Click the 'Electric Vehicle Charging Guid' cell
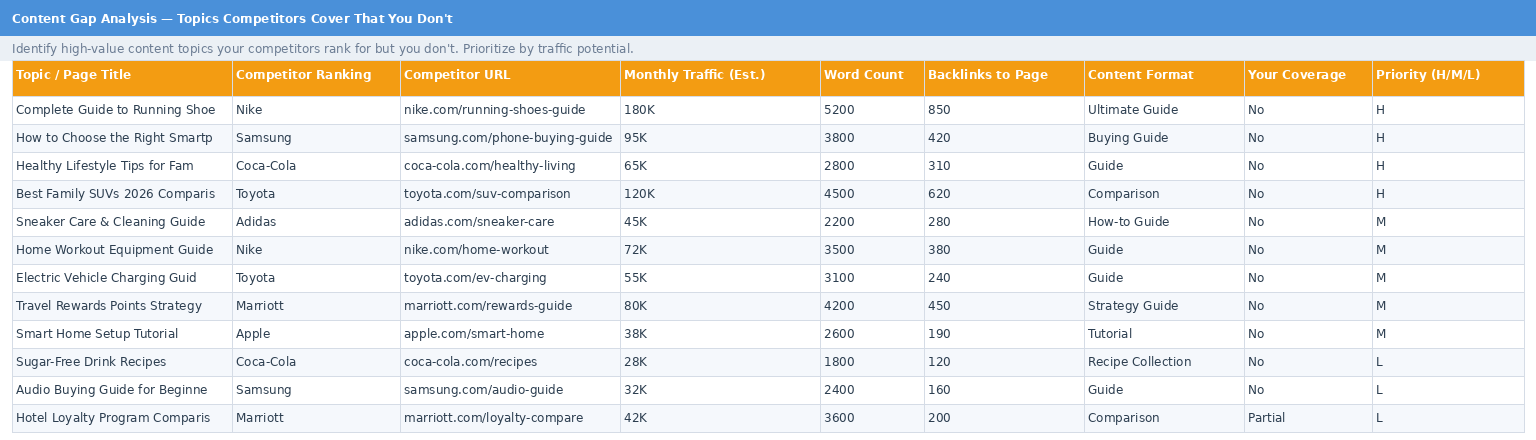1536x440 pixels. (122, 278)
